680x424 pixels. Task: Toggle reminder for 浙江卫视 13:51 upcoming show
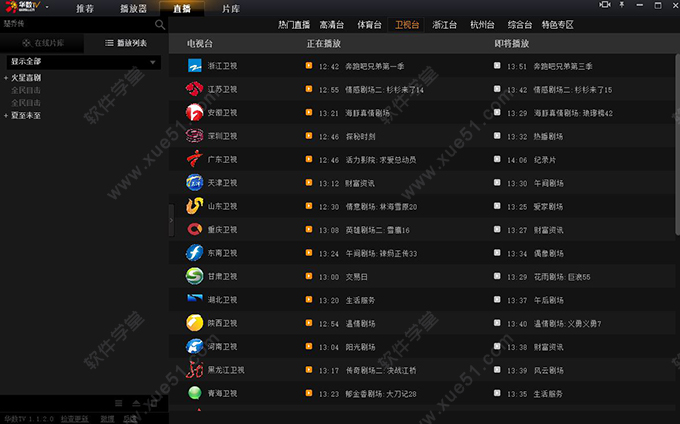(x=497, y=66)
